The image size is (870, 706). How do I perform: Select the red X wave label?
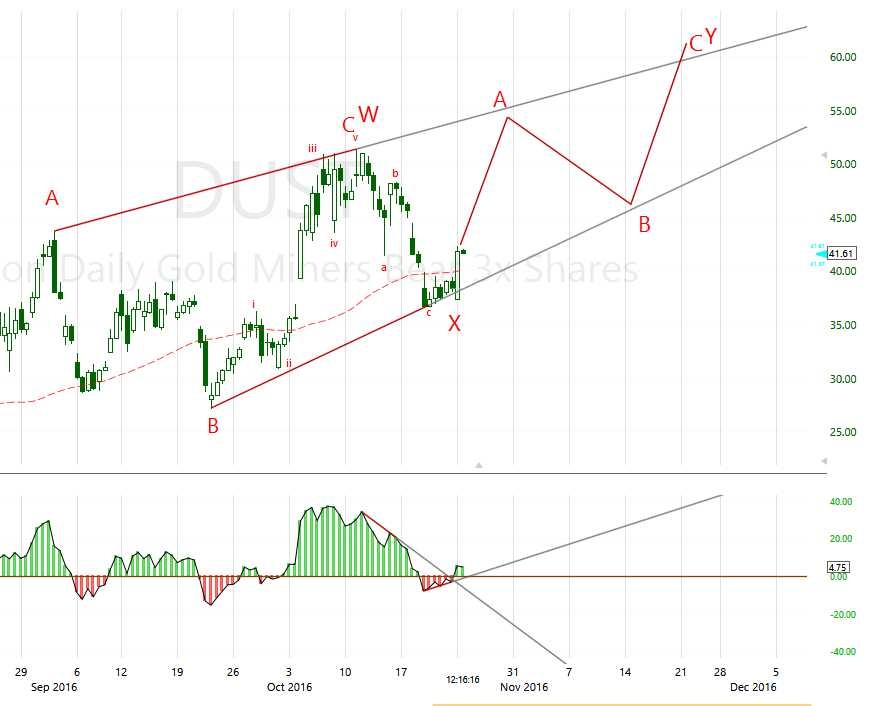[454, 323]
